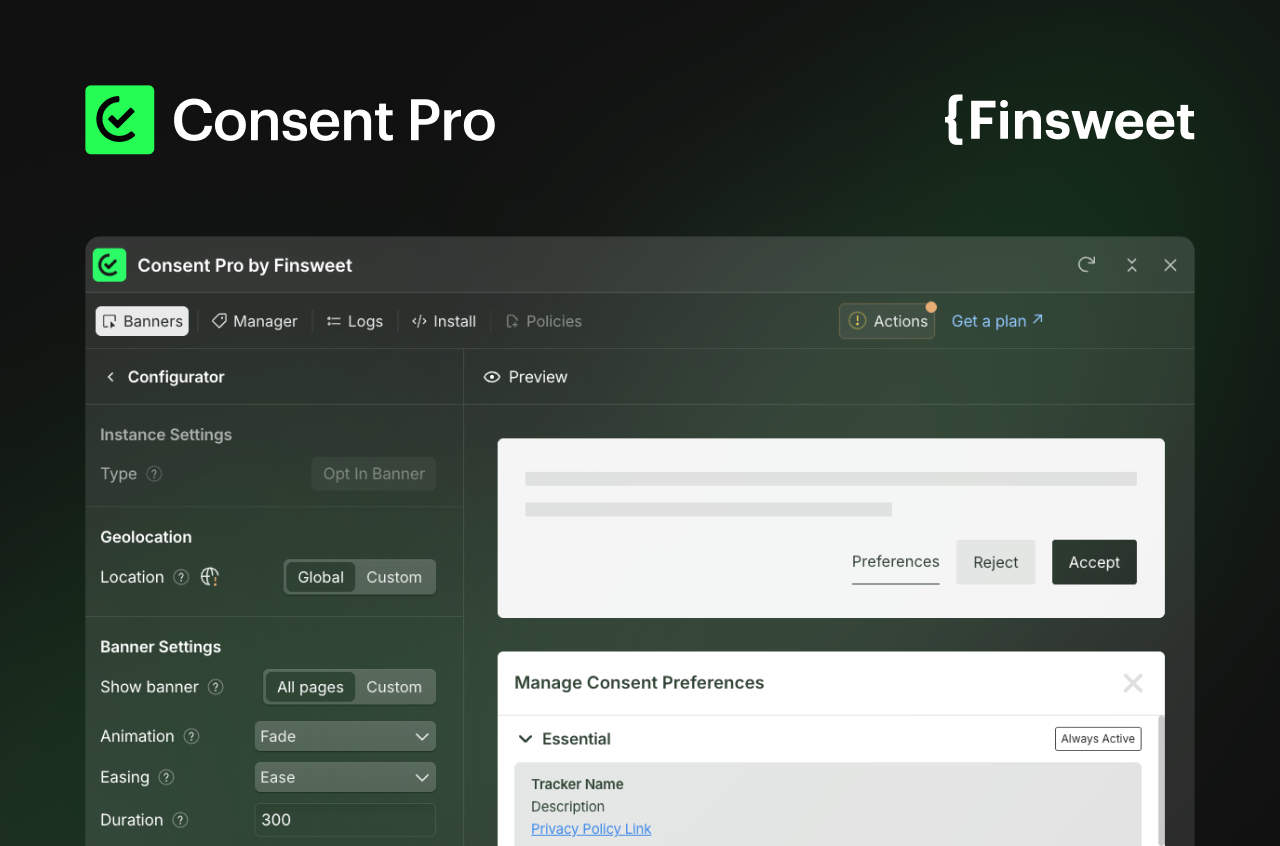Click the Geolocation heading
Viewport: 1280px width, 846px height.
[146, 537]
